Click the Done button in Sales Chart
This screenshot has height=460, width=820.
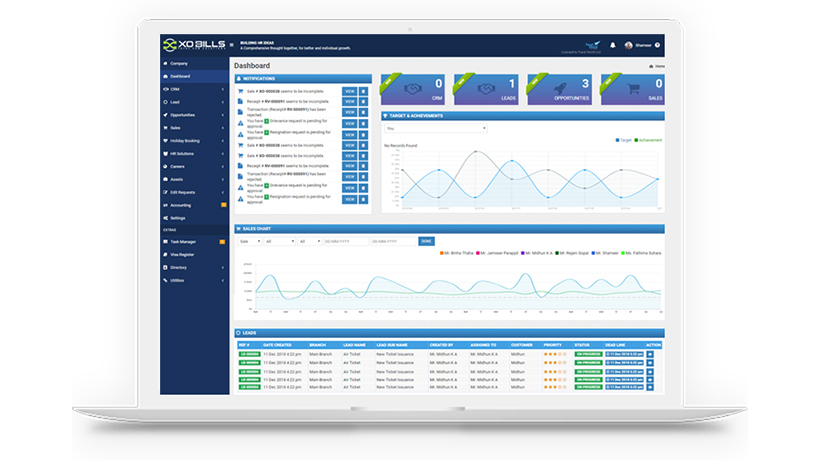(426, 241)
